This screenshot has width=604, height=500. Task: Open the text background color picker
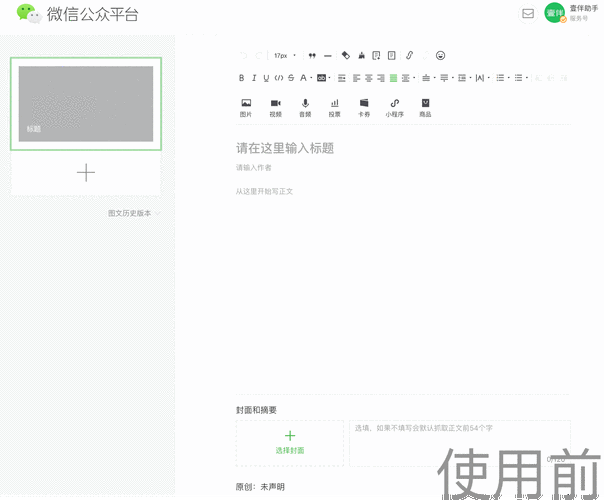click(x=324, y=78)
